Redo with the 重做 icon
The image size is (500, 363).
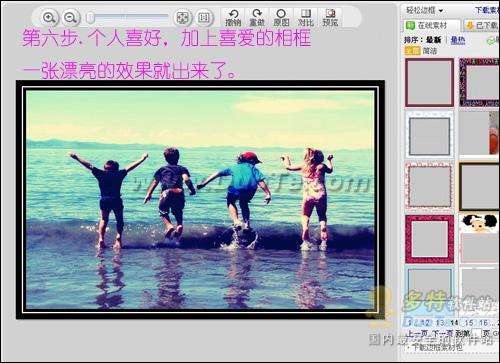pos(257,18)
